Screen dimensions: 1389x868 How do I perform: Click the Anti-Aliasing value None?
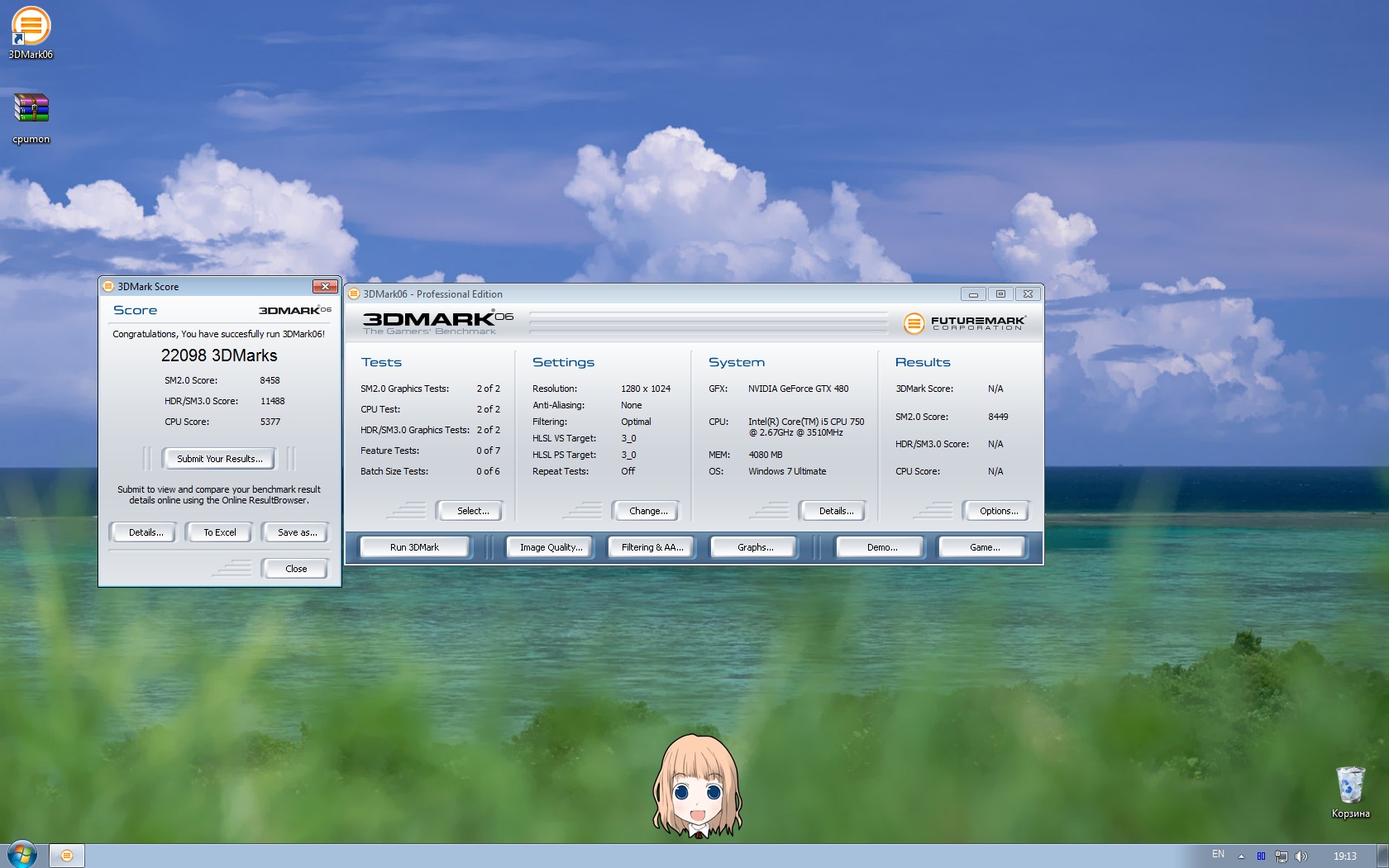631,405
